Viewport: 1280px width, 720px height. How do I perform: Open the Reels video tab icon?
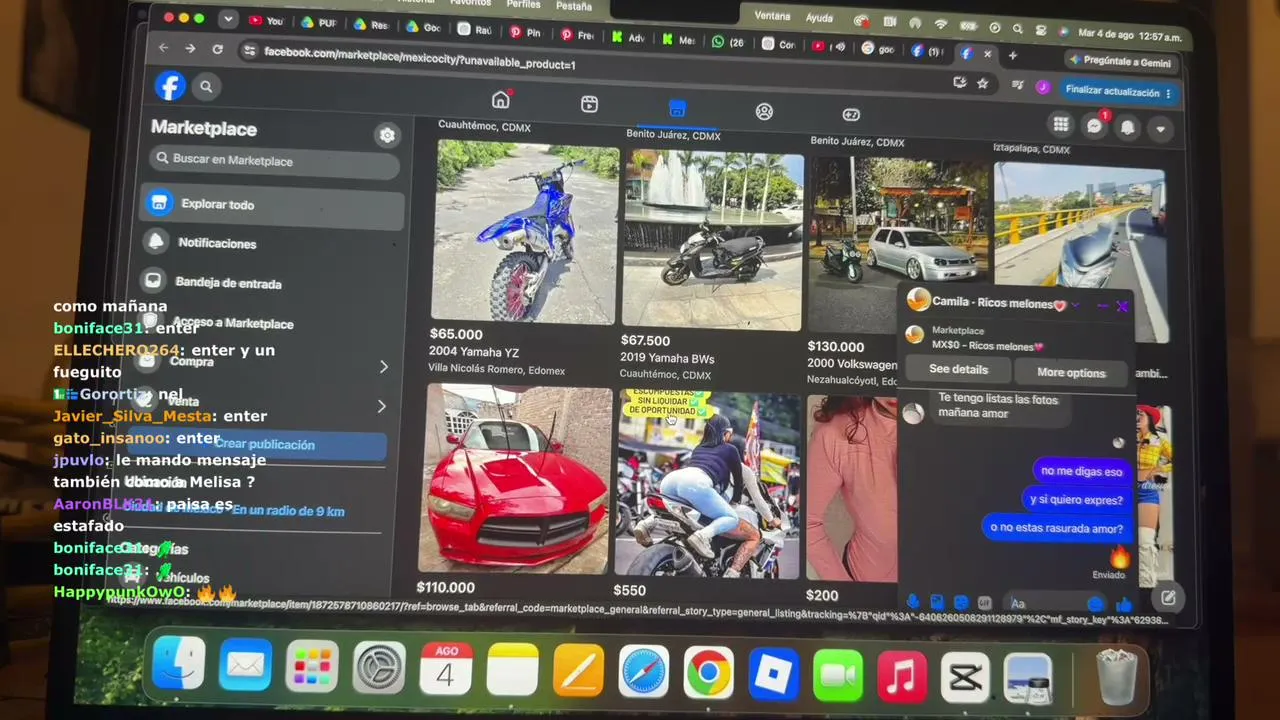[589, 104]
